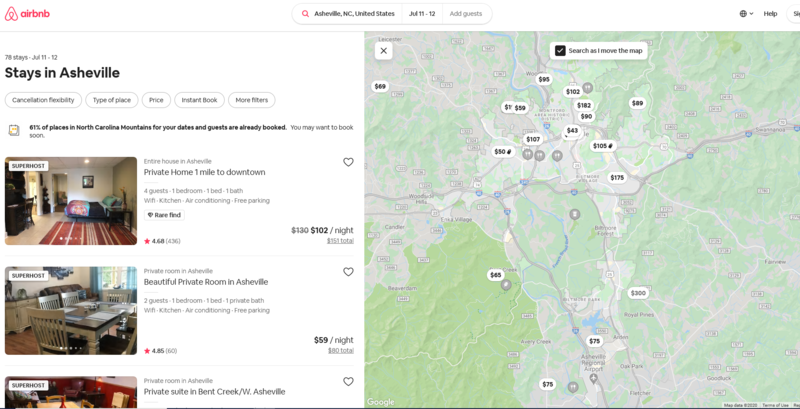The image size is (800, 409).
Task: Click the $89 map price marker
Action: coord(637,103)
